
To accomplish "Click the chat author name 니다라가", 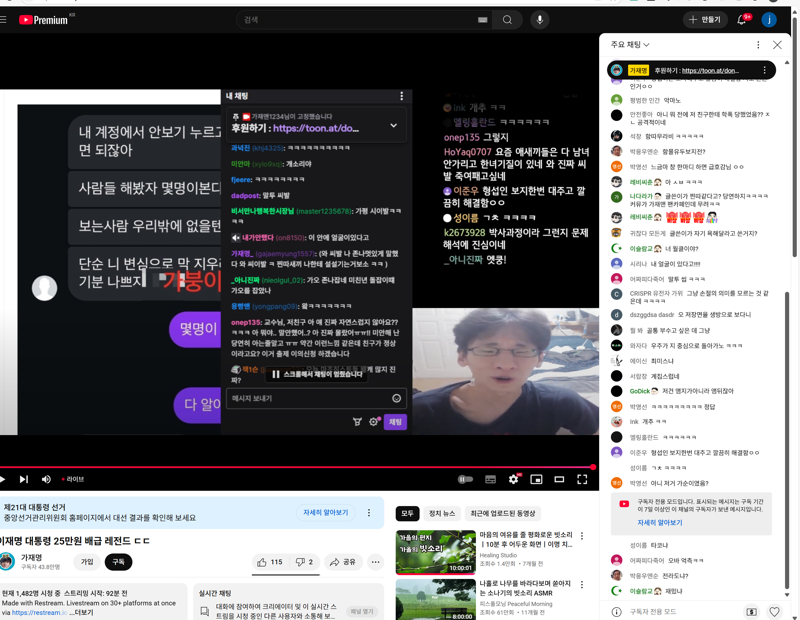I will click(641, 196).
